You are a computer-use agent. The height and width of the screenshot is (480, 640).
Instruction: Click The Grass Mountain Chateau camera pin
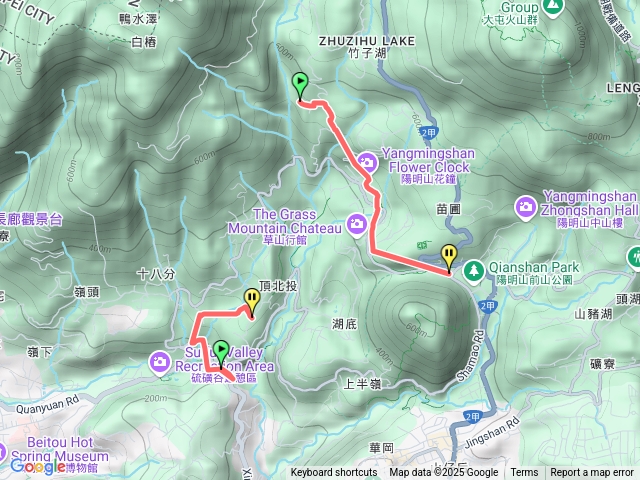(357, 224)
